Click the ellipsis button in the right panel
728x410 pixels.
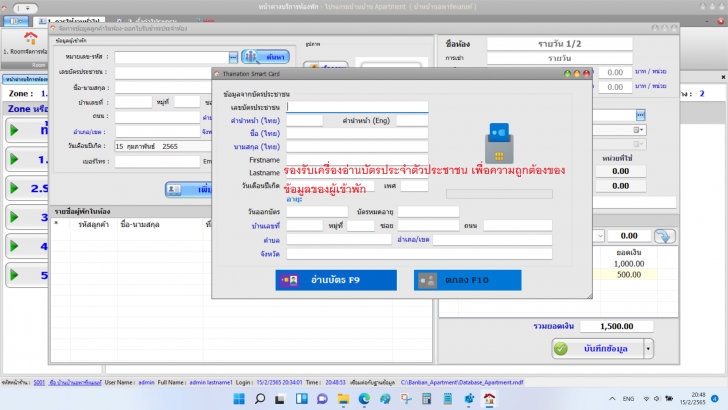[640, 115]
